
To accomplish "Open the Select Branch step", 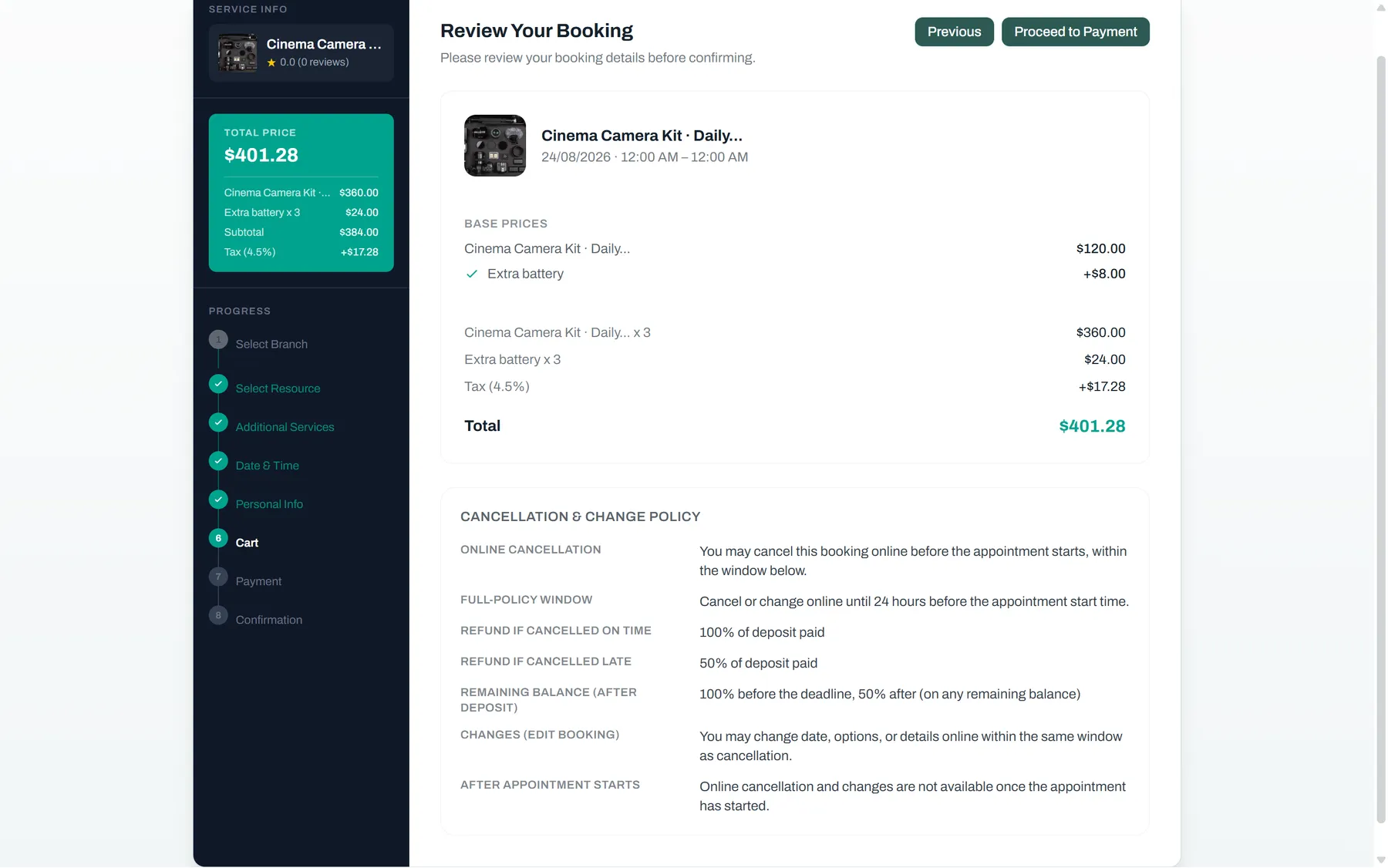I will point(271,344).
